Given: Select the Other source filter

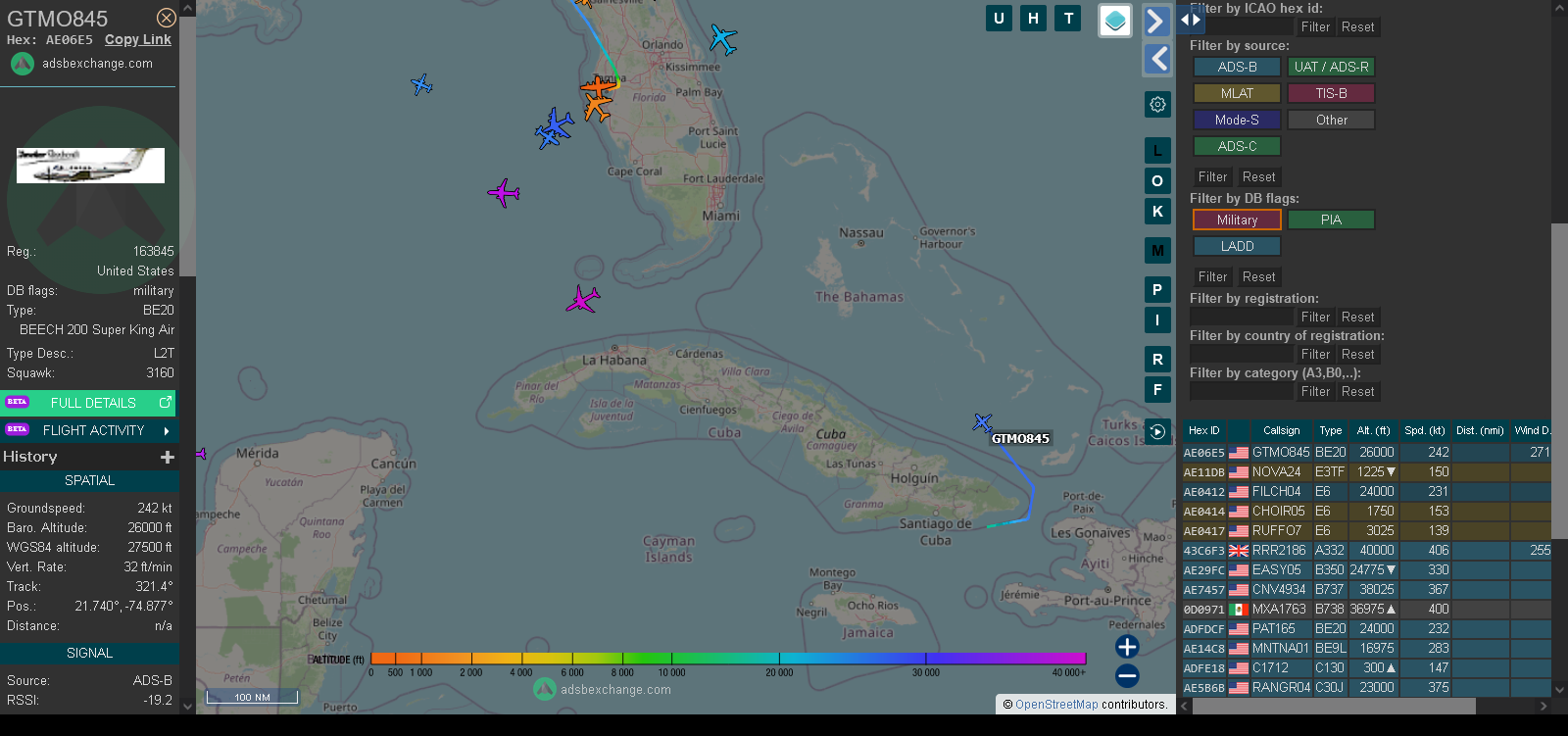Looking at the screenshot, I should tap(1331, 120).
